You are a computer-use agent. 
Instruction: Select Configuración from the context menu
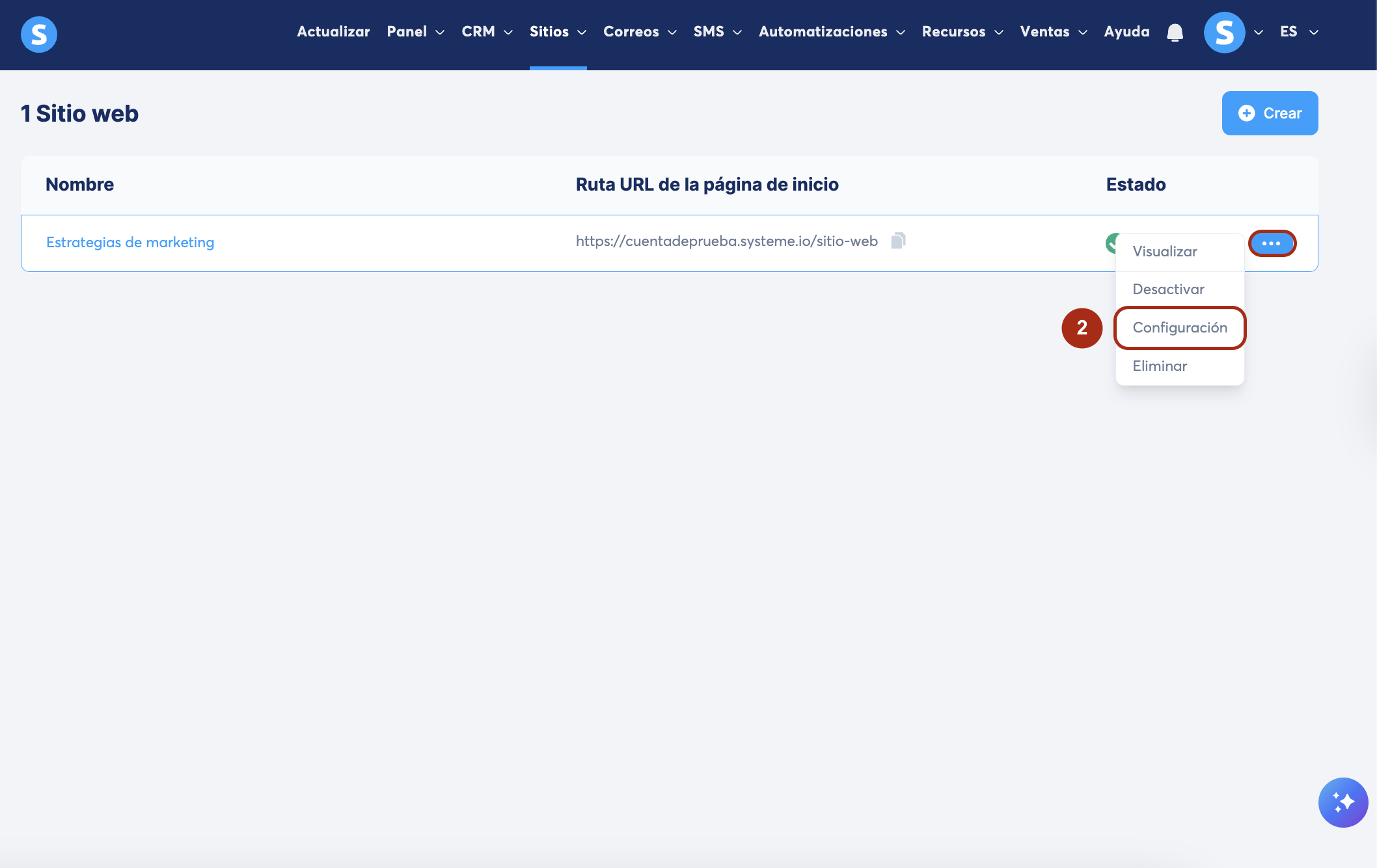point(1180,327)
